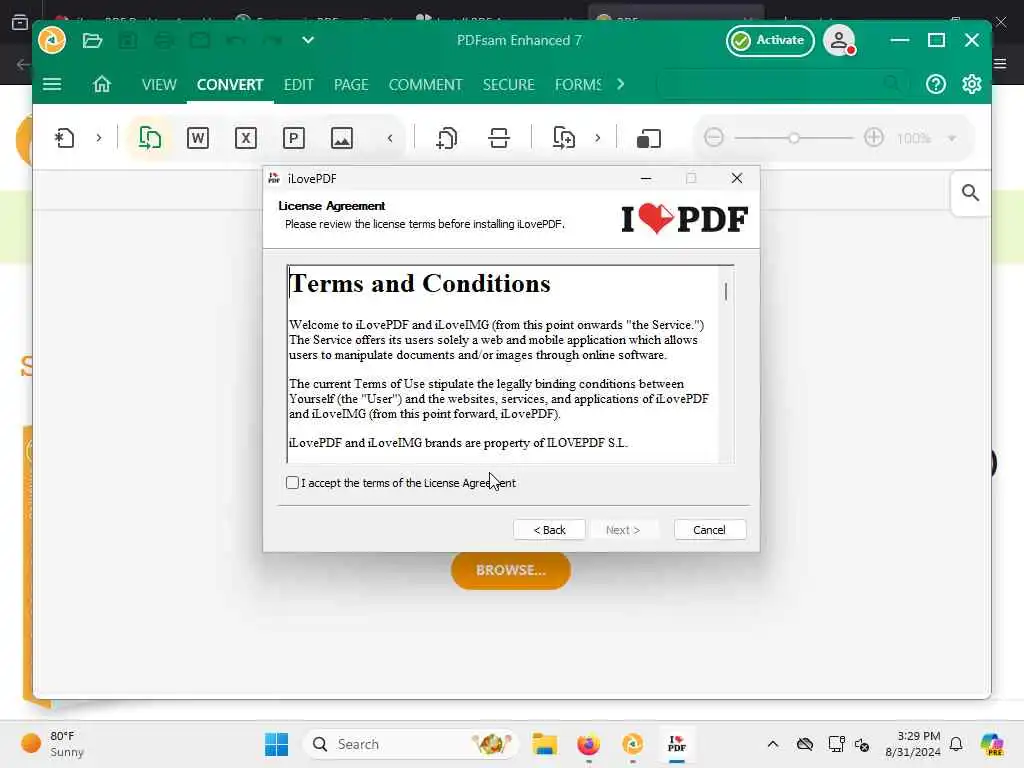1024x768 pixels.
Task: Click the ribbon search field
Action: pyautogui.click(x=782, y=84)
